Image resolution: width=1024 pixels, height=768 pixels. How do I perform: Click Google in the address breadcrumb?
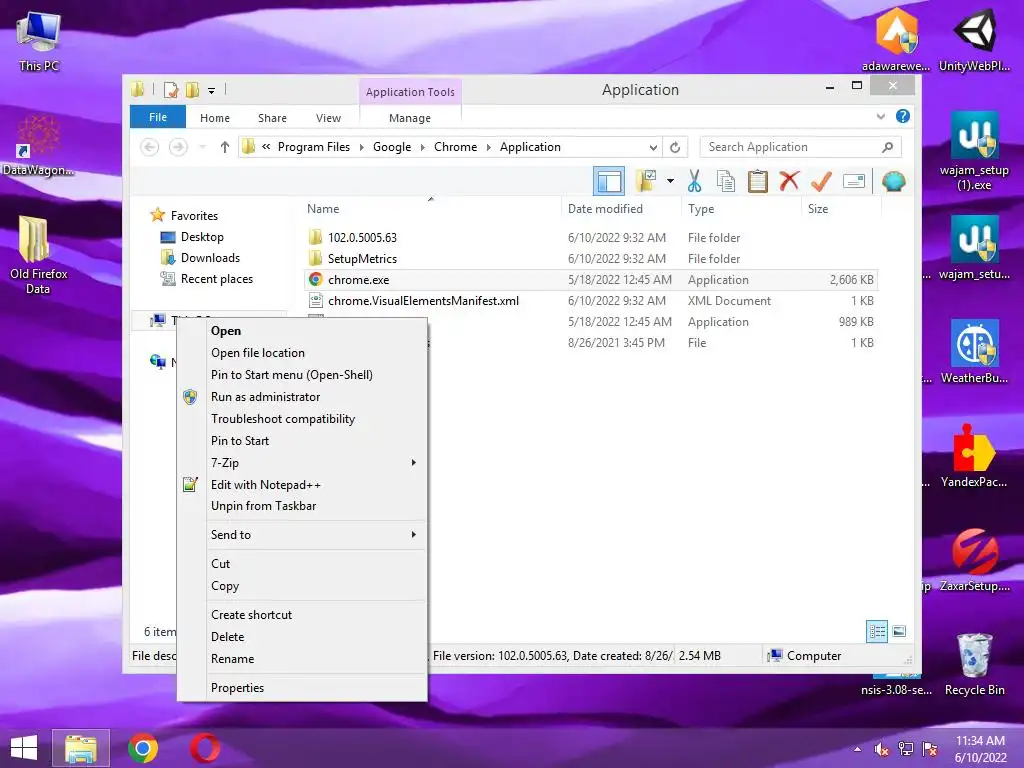click(392, 147)
